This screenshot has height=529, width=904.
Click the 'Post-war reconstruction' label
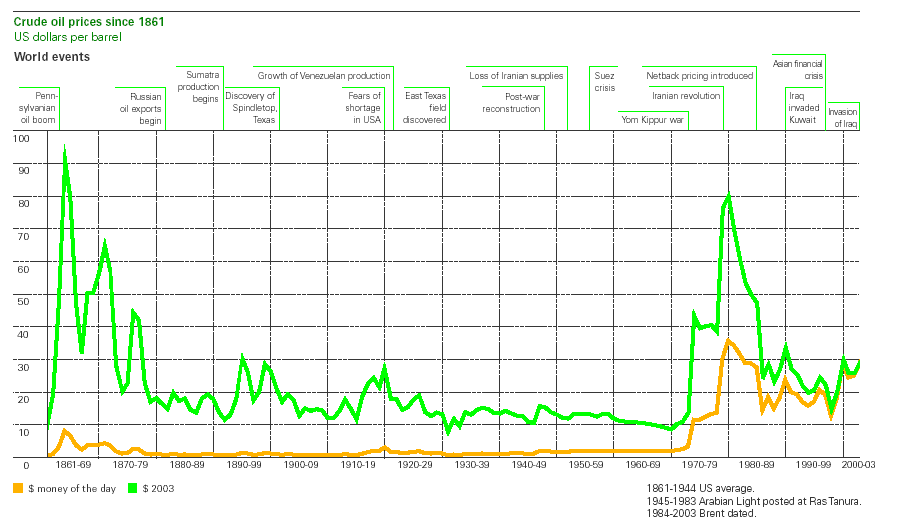coord(511,103)
